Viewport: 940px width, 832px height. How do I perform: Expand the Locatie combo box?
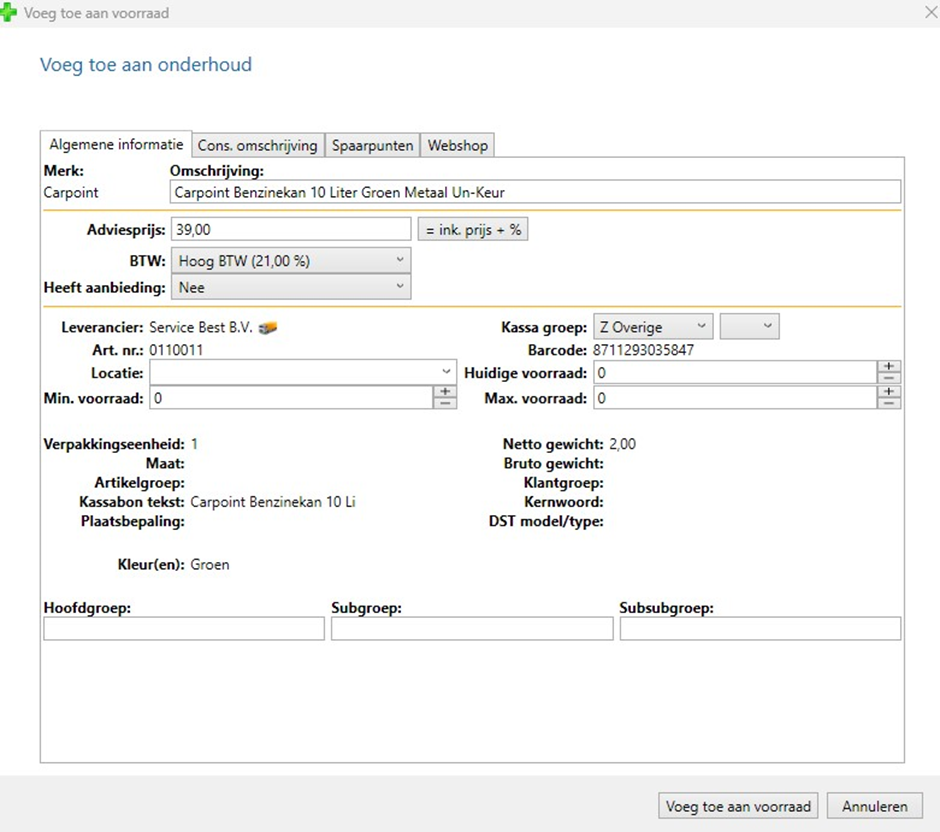(x=446, y=372)
